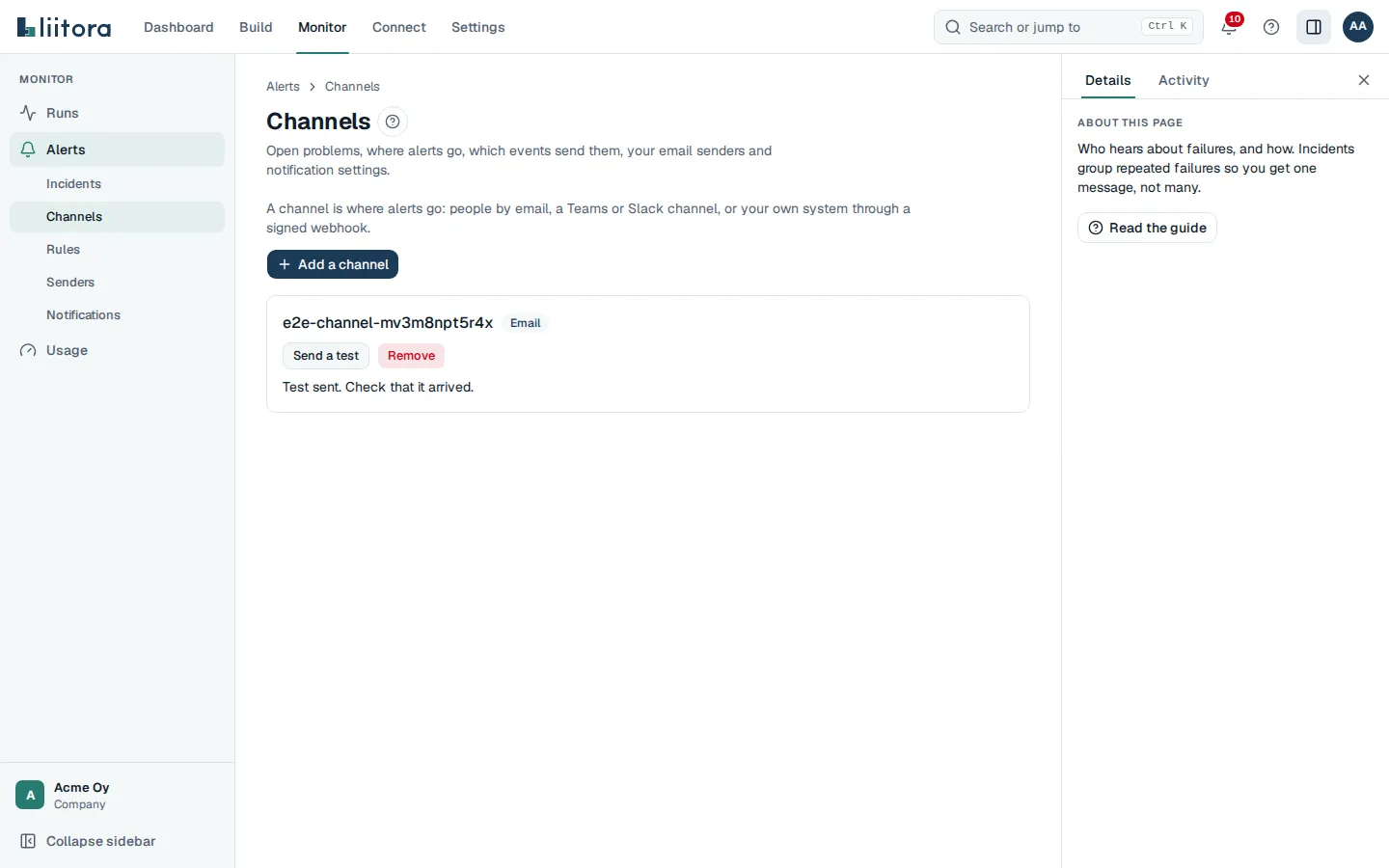Click the Alerts breadcrumb link
Viewport: 1389px width, 868px height.
pos(283,87)
